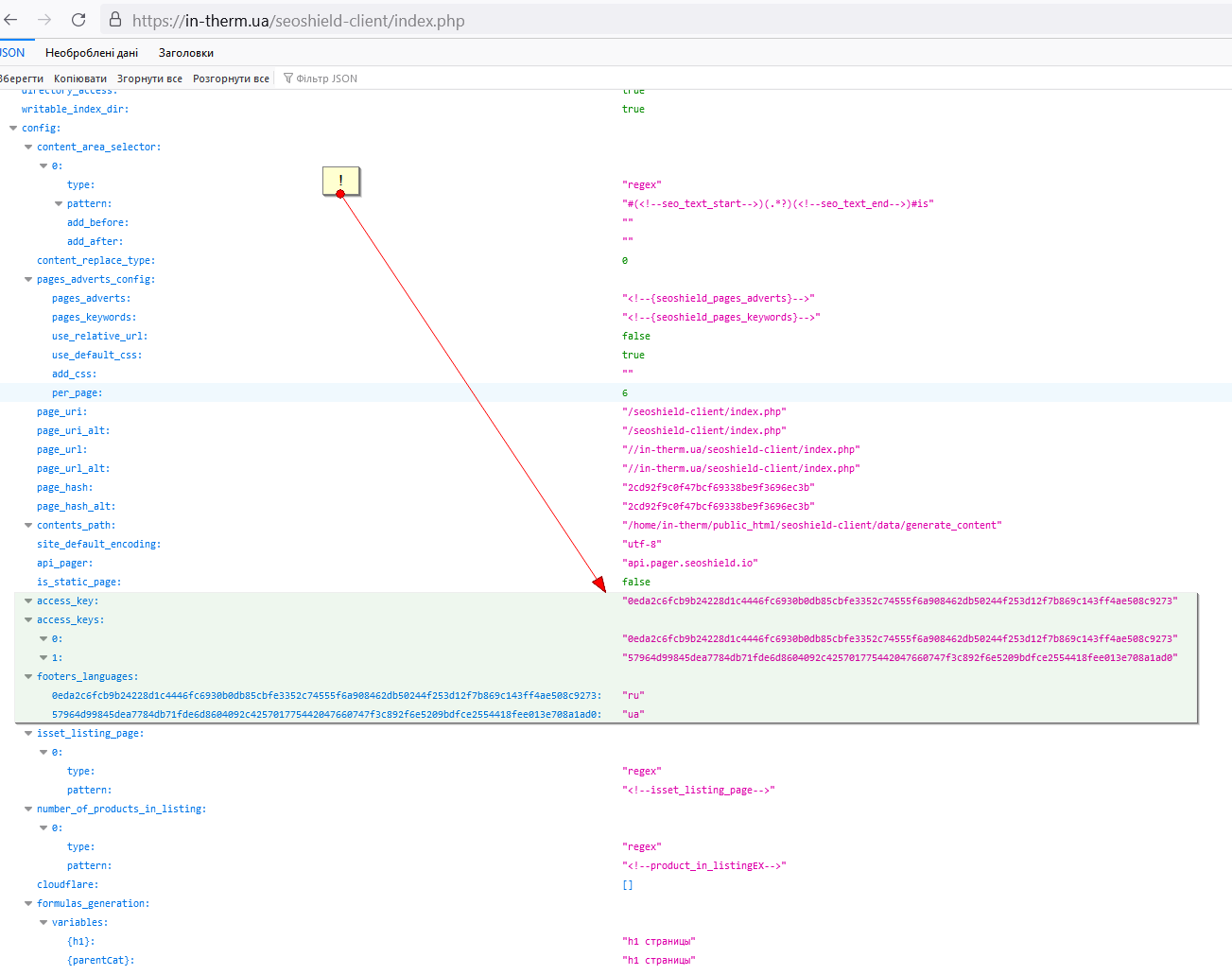Select the add_after key
The width and height of the screenshot is (1232, 975).
tap(95, 242)
